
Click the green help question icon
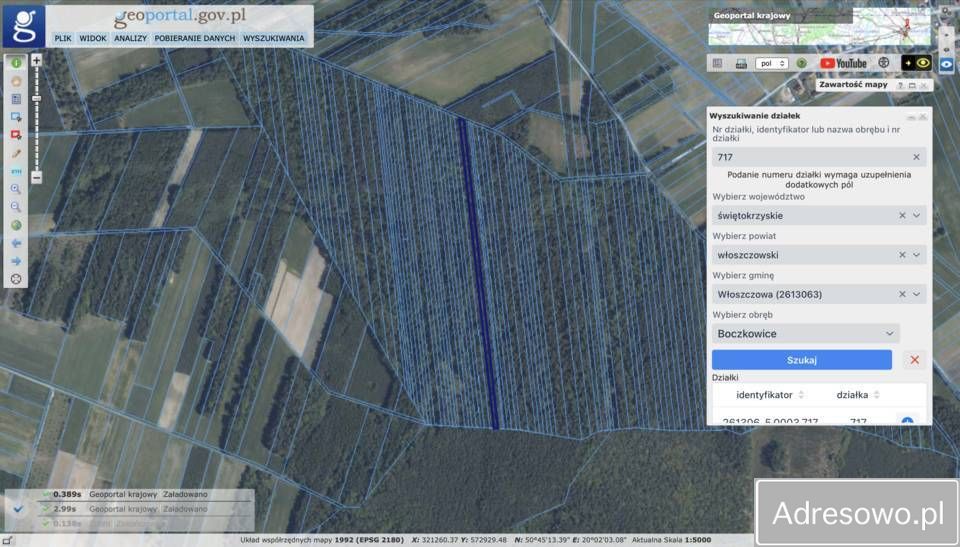(x=801, y=63)
